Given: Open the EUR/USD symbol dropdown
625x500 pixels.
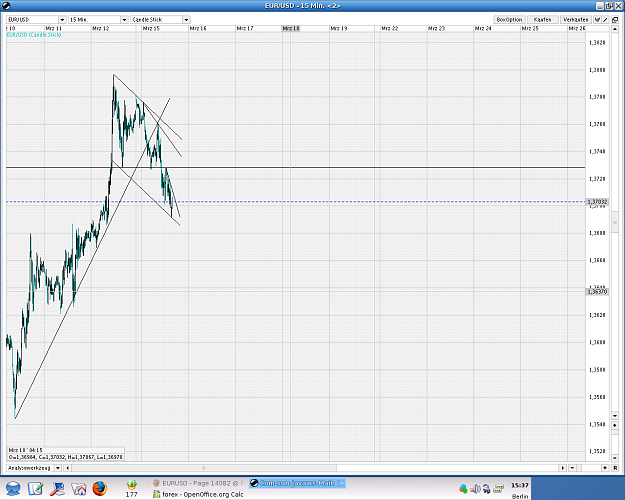Looking at the screenshot, I should [36, 20].
